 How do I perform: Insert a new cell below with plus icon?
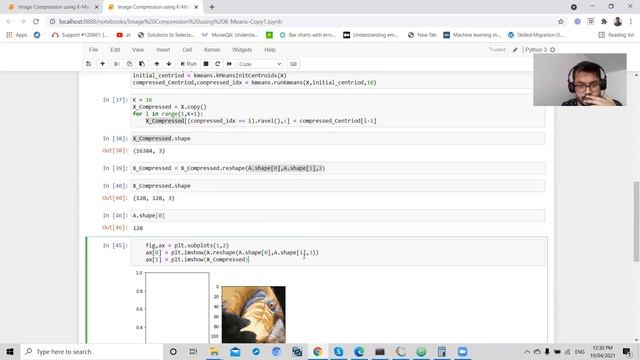point(102,64)
